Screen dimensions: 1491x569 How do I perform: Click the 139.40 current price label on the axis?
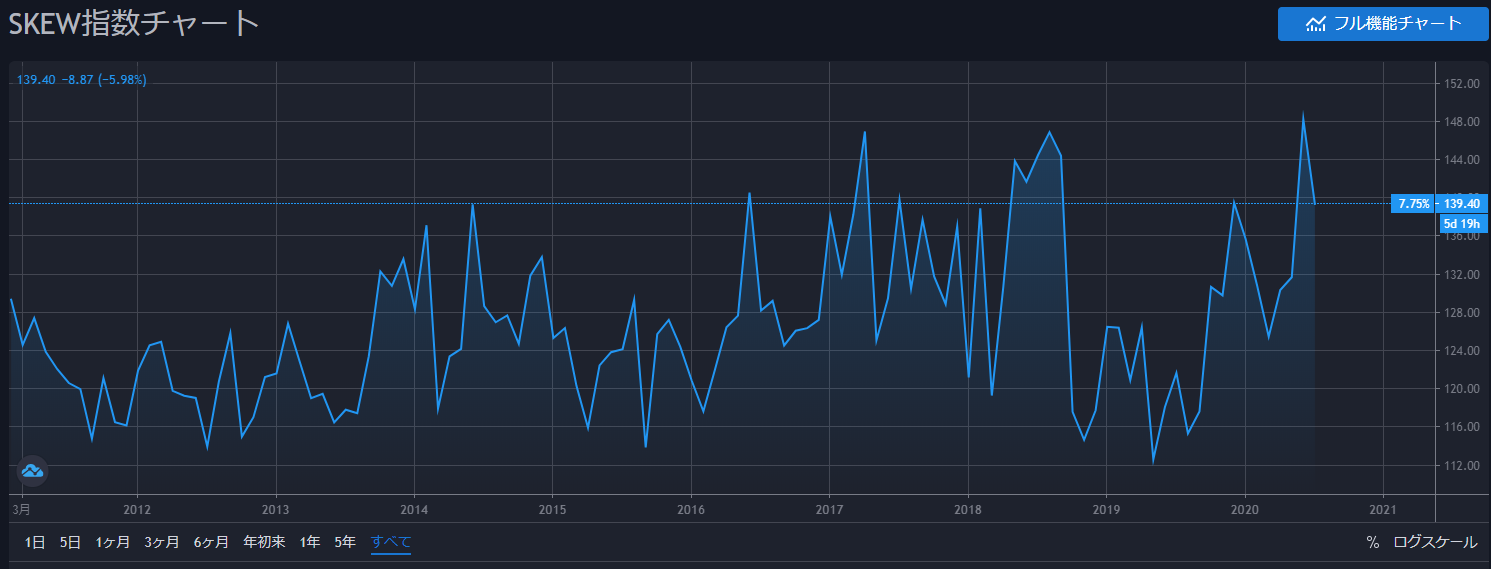coord(1461,203)
